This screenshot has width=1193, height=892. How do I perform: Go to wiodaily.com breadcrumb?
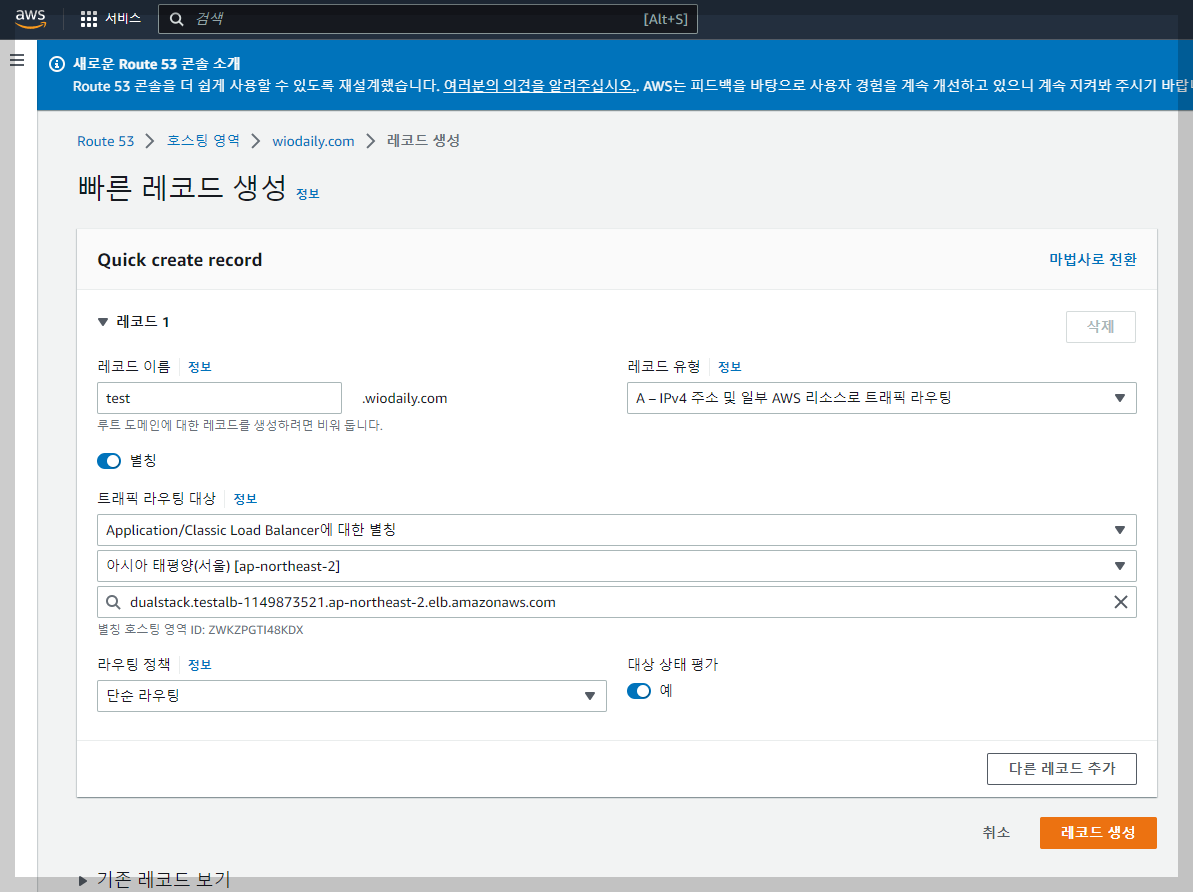pyautogui.click(x=313, y=141)
